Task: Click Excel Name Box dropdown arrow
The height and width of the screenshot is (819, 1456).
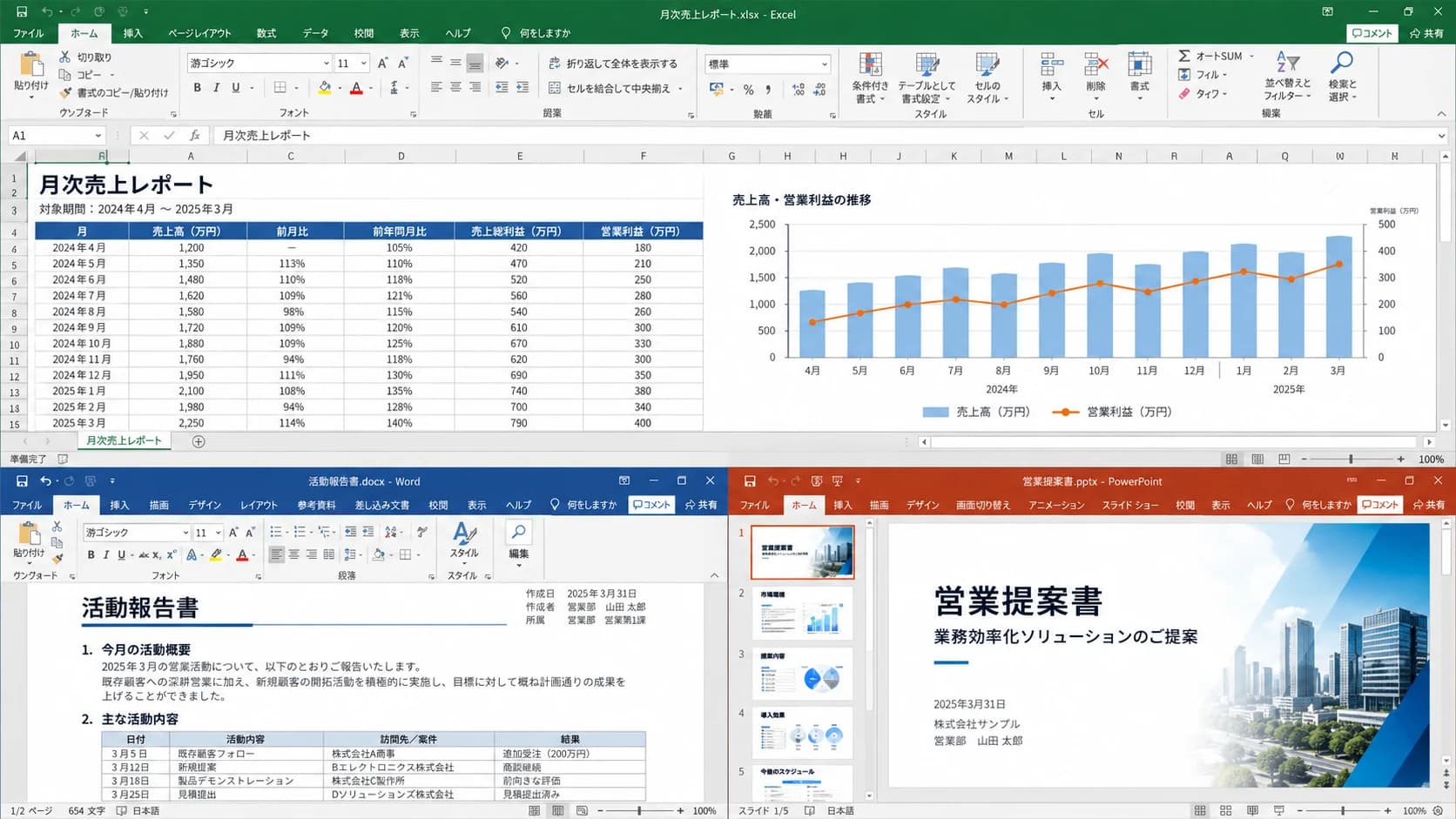Action: tap(98, 136)
